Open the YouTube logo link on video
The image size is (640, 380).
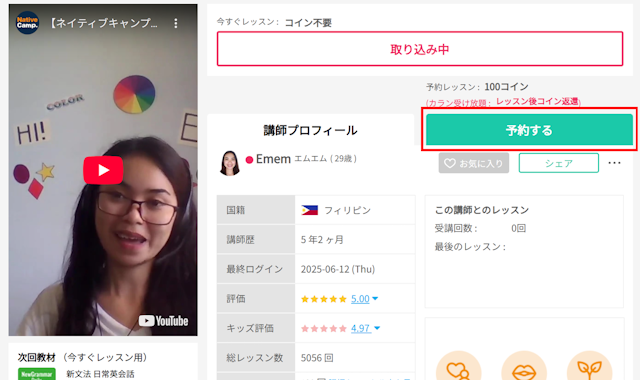click(x=163, y=321)
